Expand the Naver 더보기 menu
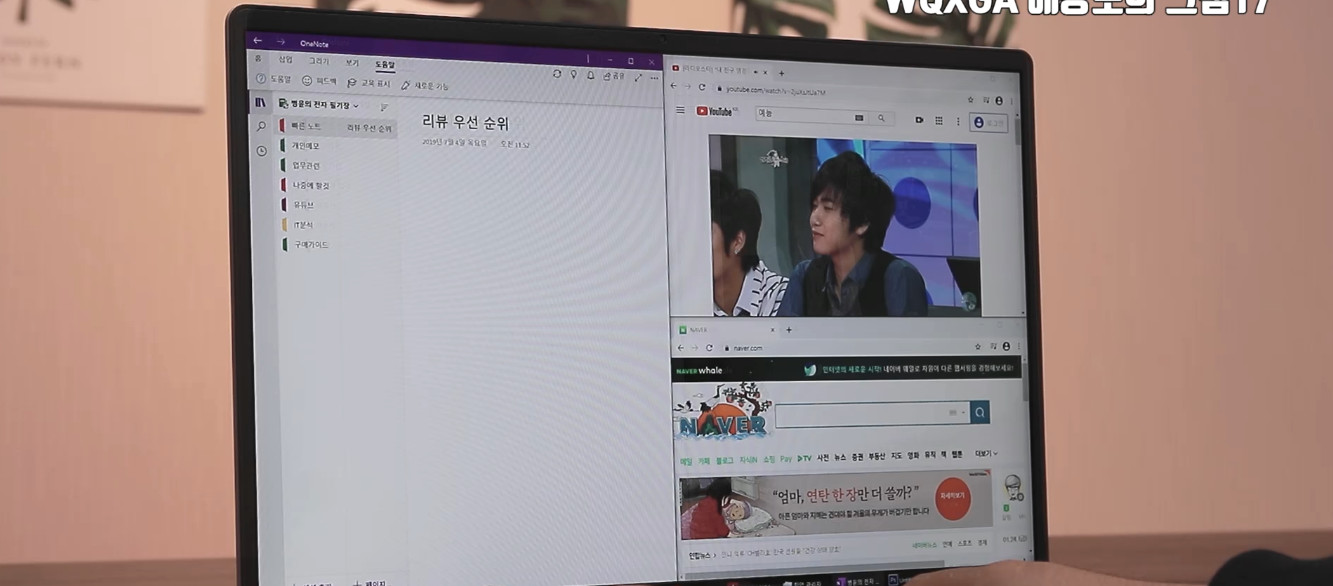This screenshot has width=1333, height=586. coord(986,454)
